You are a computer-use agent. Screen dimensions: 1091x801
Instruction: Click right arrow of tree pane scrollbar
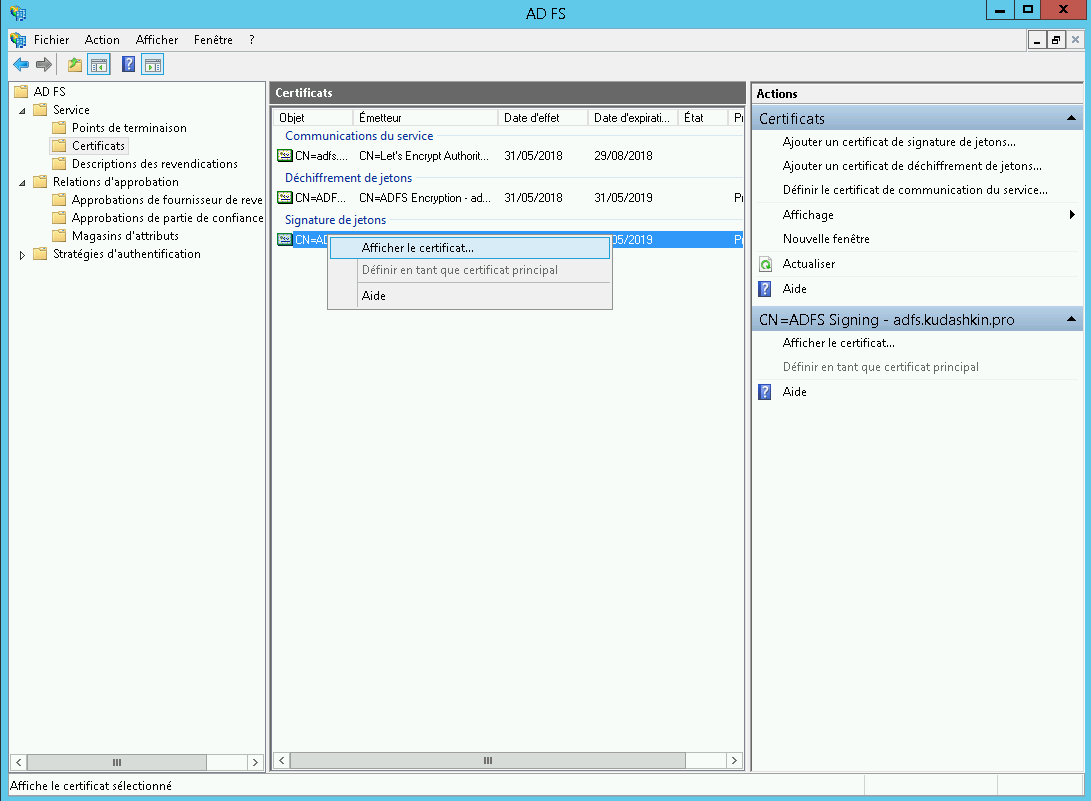point(255,762)
